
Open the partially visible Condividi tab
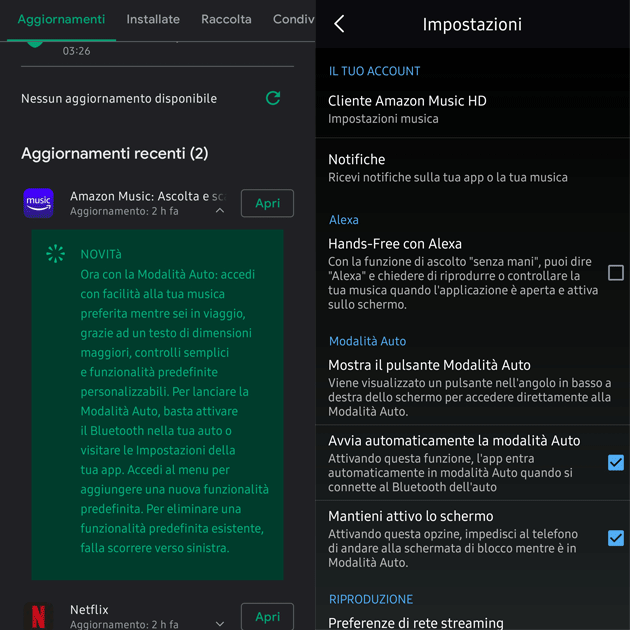(x=294, y=19)
